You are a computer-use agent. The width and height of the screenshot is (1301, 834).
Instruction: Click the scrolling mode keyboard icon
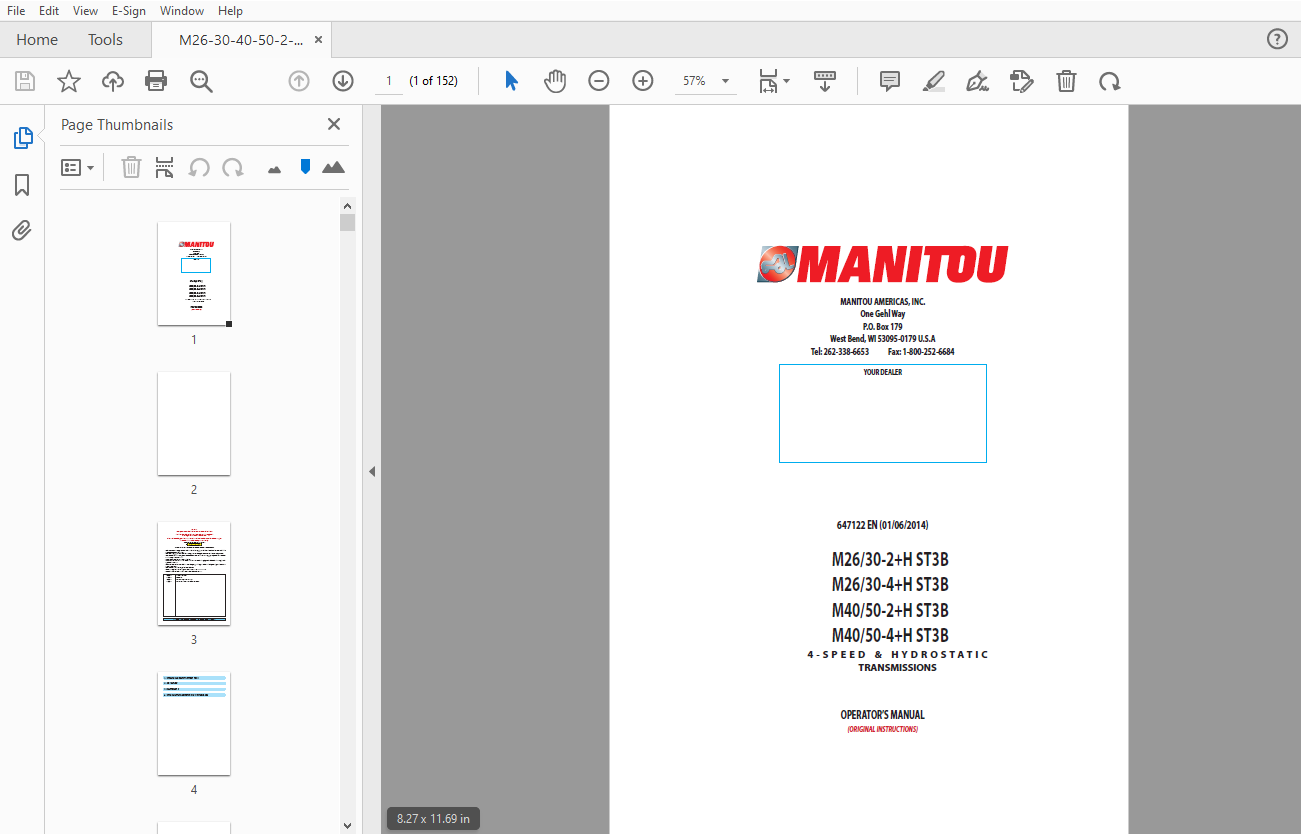pos(825,81)
